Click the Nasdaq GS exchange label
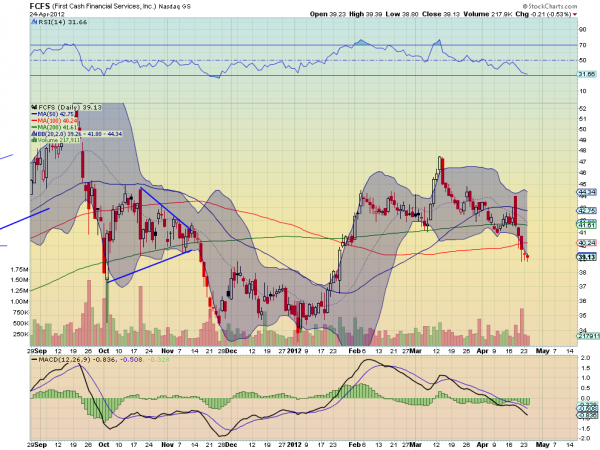Viewport: 600px width, 450px height. (x=174, y=7)
